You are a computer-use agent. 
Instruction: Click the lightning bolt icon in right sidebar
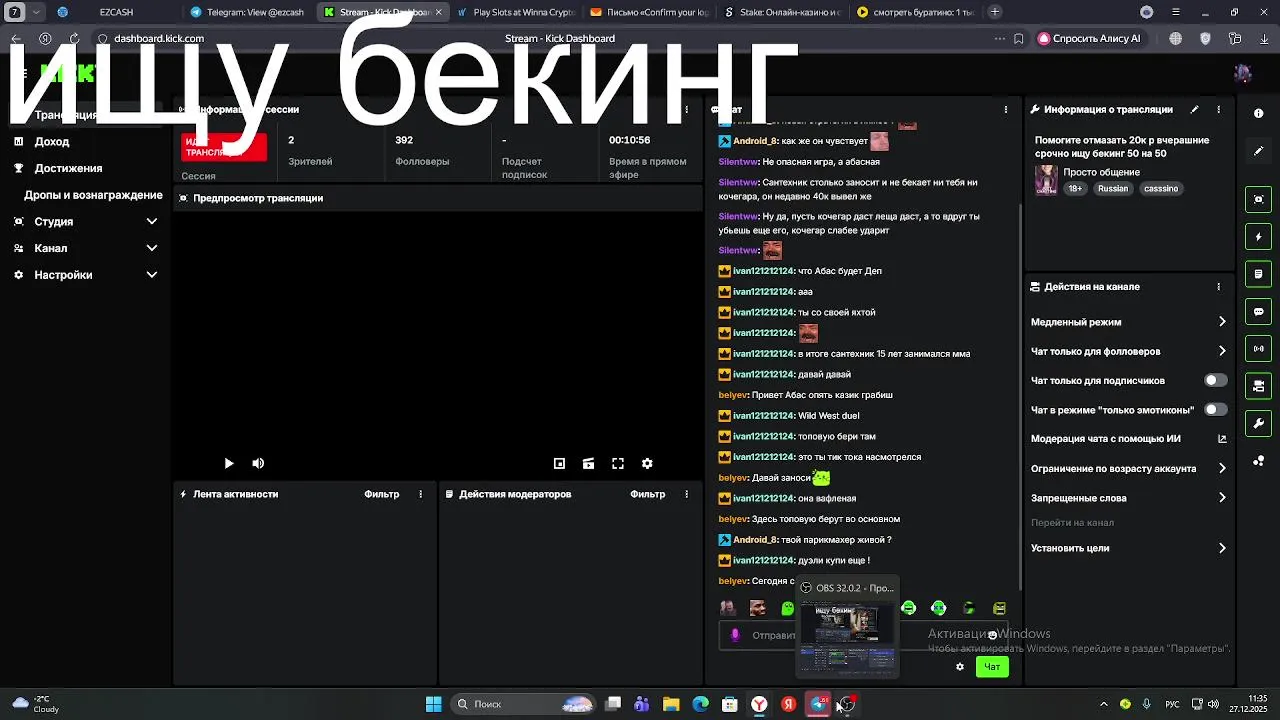1258,237
